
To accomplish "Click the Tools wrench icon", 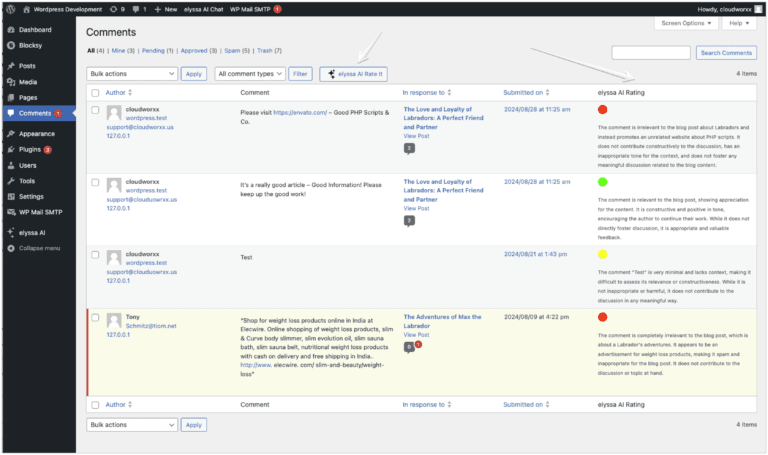I will point(11,181).
